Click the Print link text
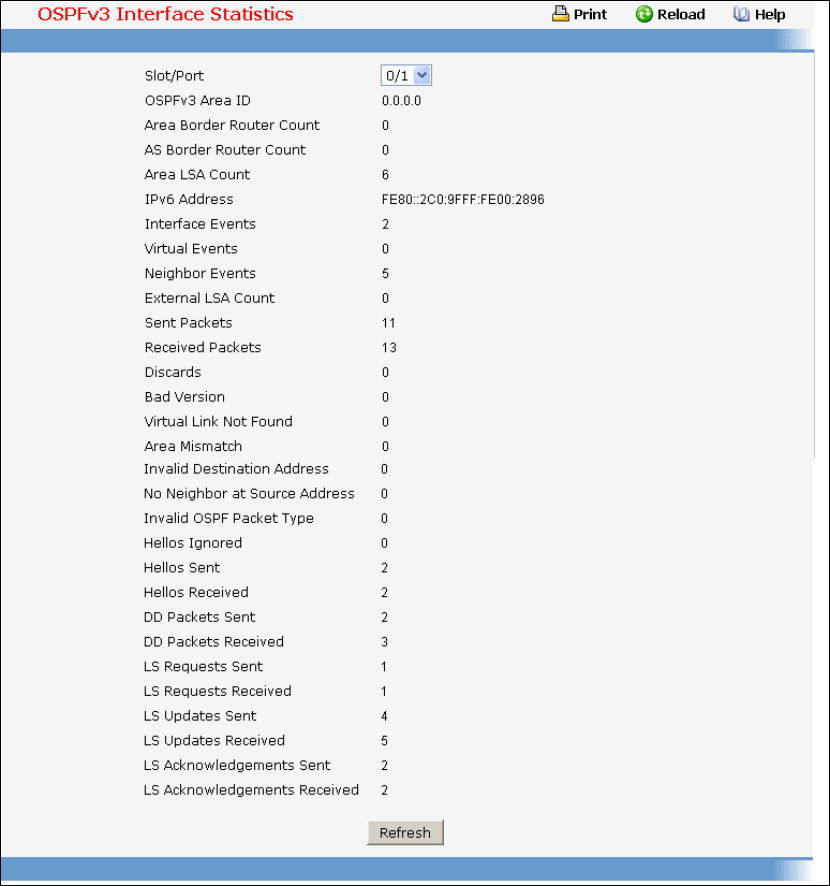 coord(590,14)
